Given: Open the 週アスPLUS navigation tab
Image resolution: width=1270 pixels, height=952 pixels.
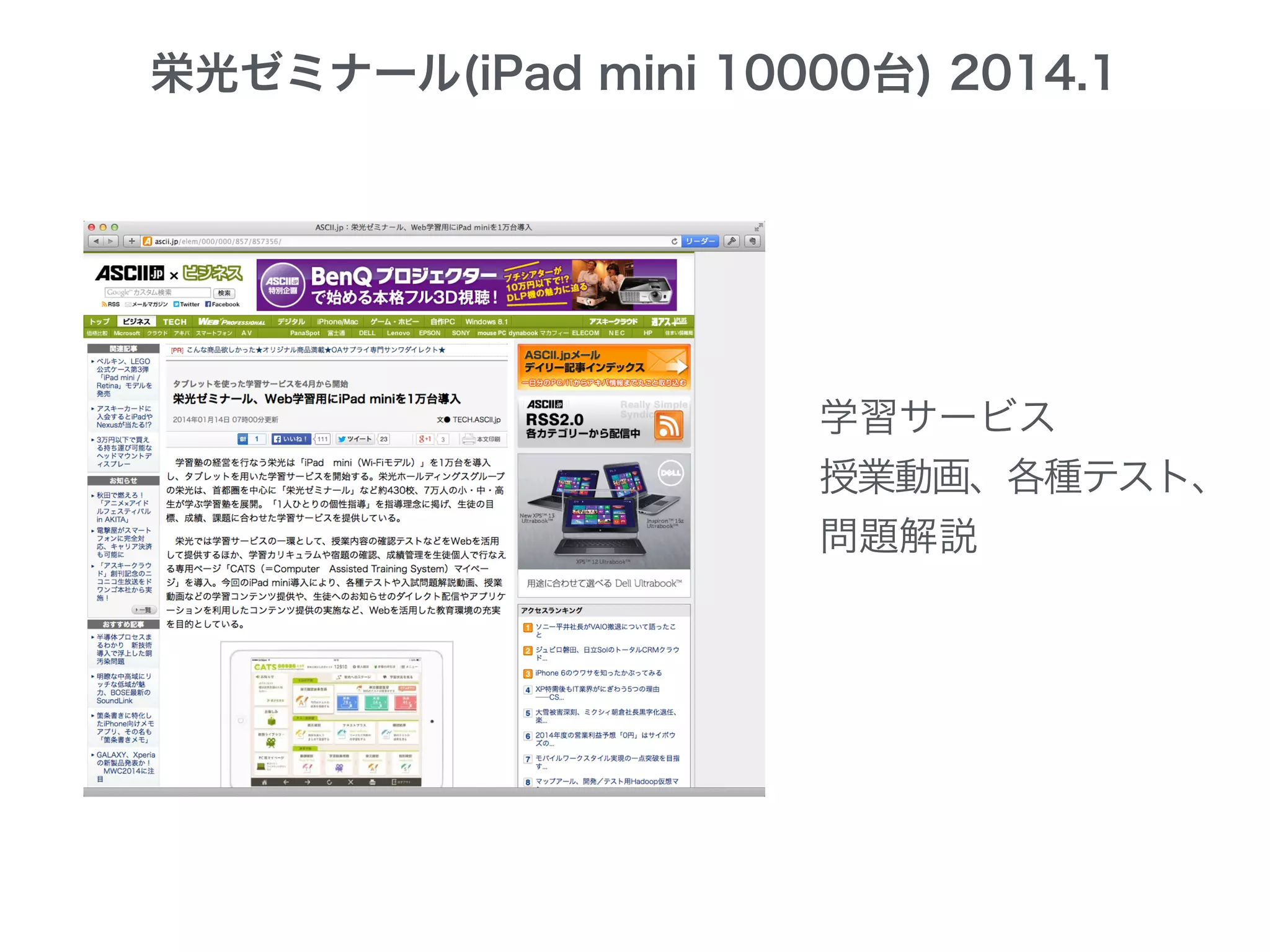Looking at the screenshot, I should coord(668,322).
